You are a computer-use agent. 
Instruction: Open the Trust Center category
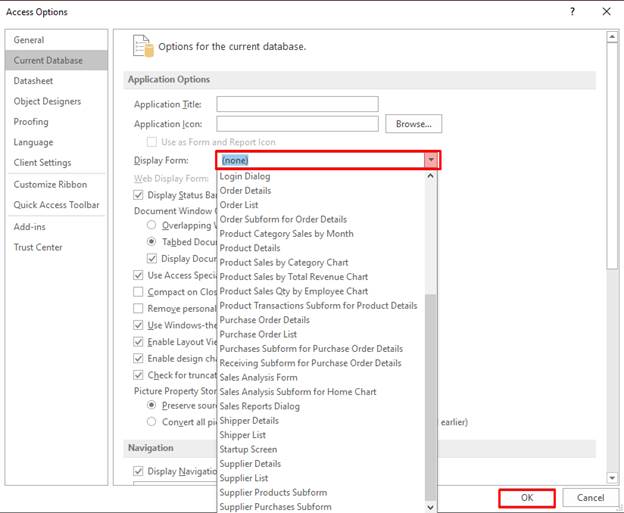[x=56, y=247]
